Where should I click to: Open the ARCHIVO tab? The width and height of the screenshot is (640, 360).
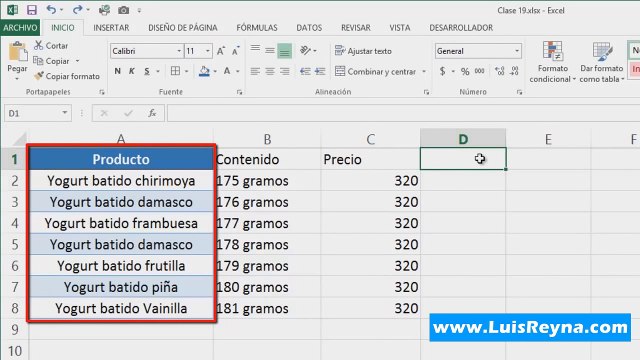[20, 27]
